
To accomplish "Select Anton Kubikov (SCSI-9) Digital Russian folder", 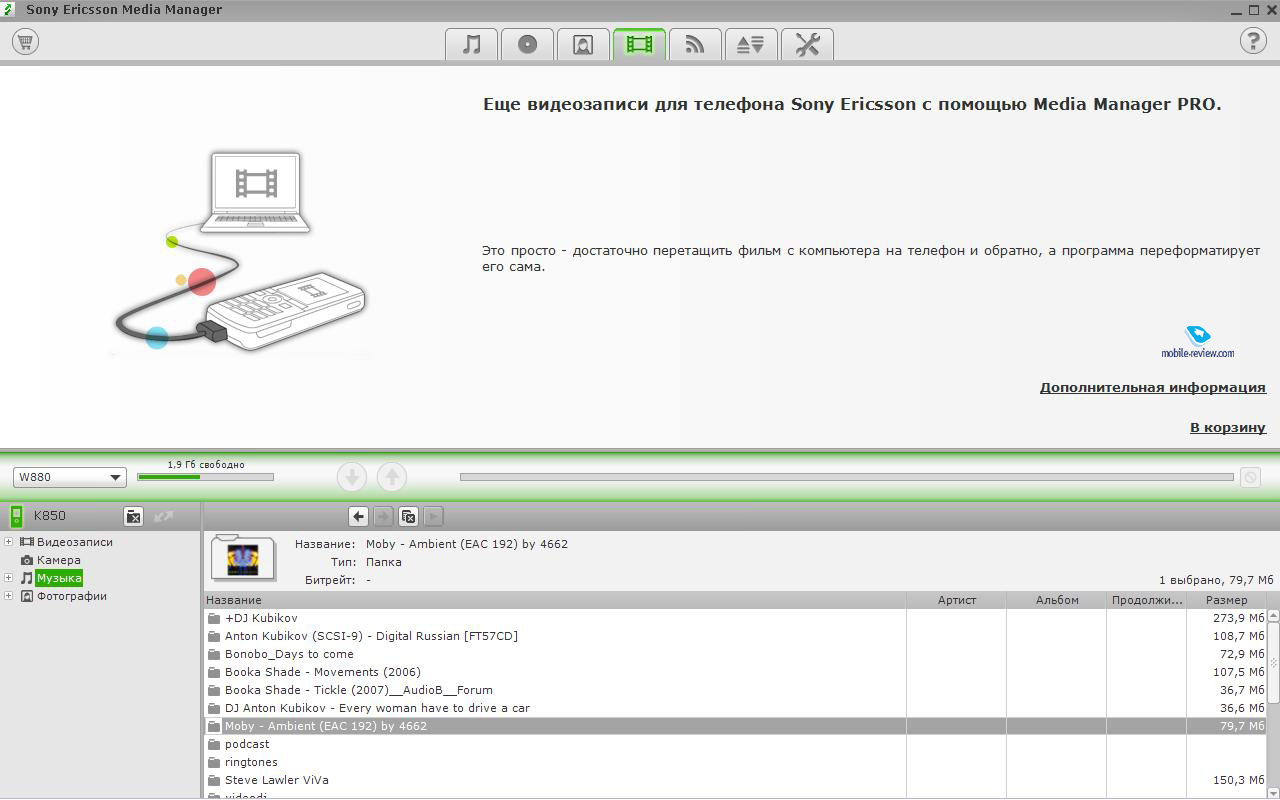I will coord(735,636).
